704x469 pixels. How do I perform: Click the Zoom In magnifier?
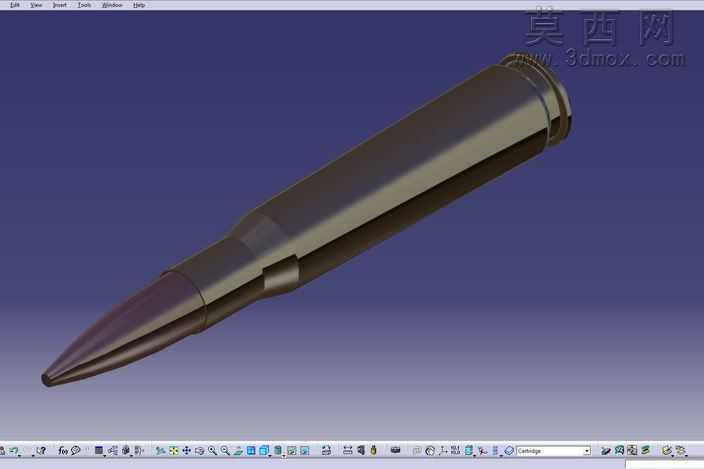(212, 450)
